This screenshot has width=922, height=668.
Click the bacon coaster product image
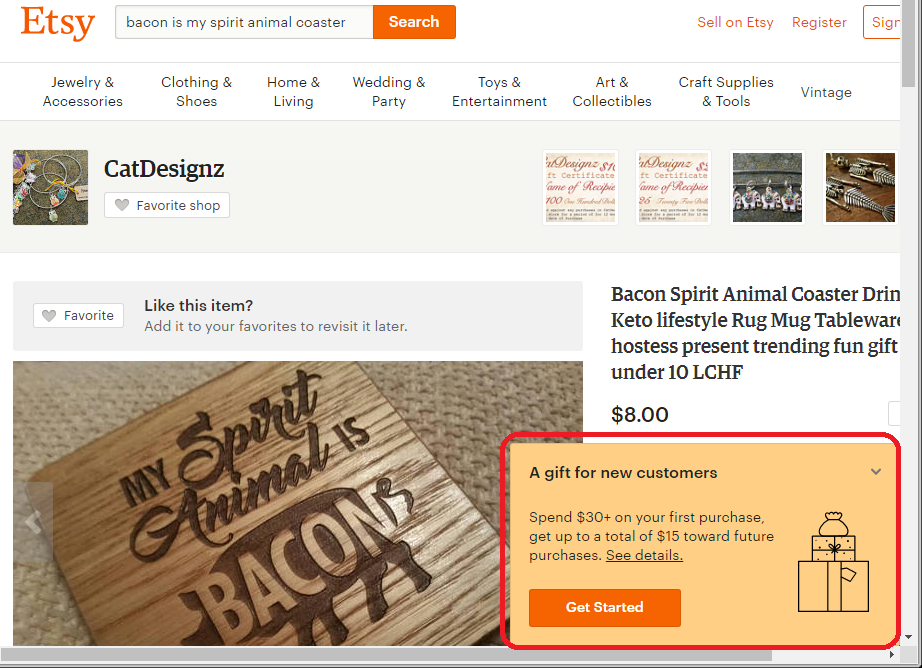point(298,503)
